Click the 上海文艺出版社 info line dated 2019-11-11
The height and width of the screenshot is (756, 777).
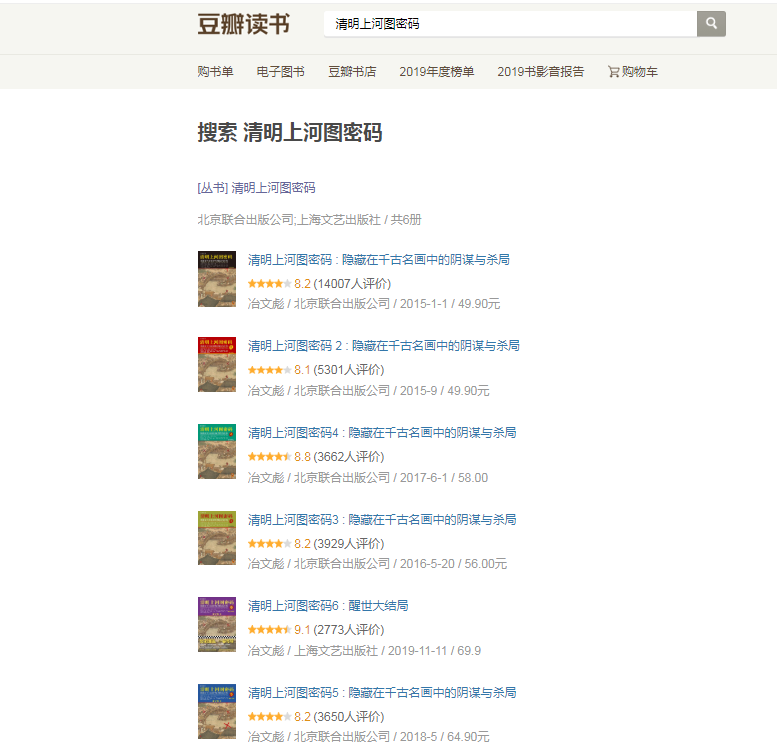click(364, 651)
